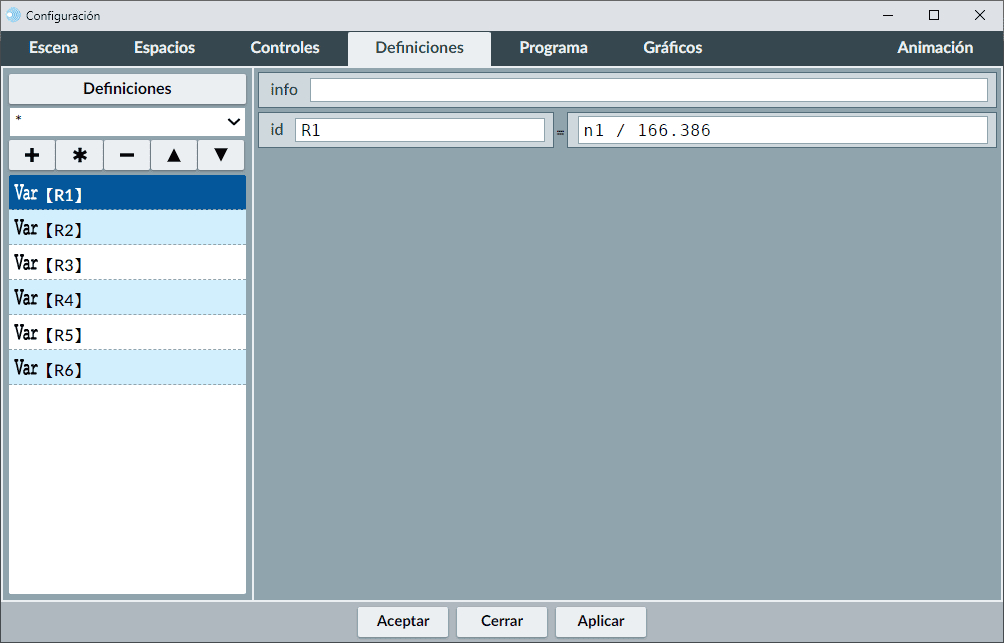Move definition up with up arrow
Screen dimensions: 1004x643
[174, 155]
